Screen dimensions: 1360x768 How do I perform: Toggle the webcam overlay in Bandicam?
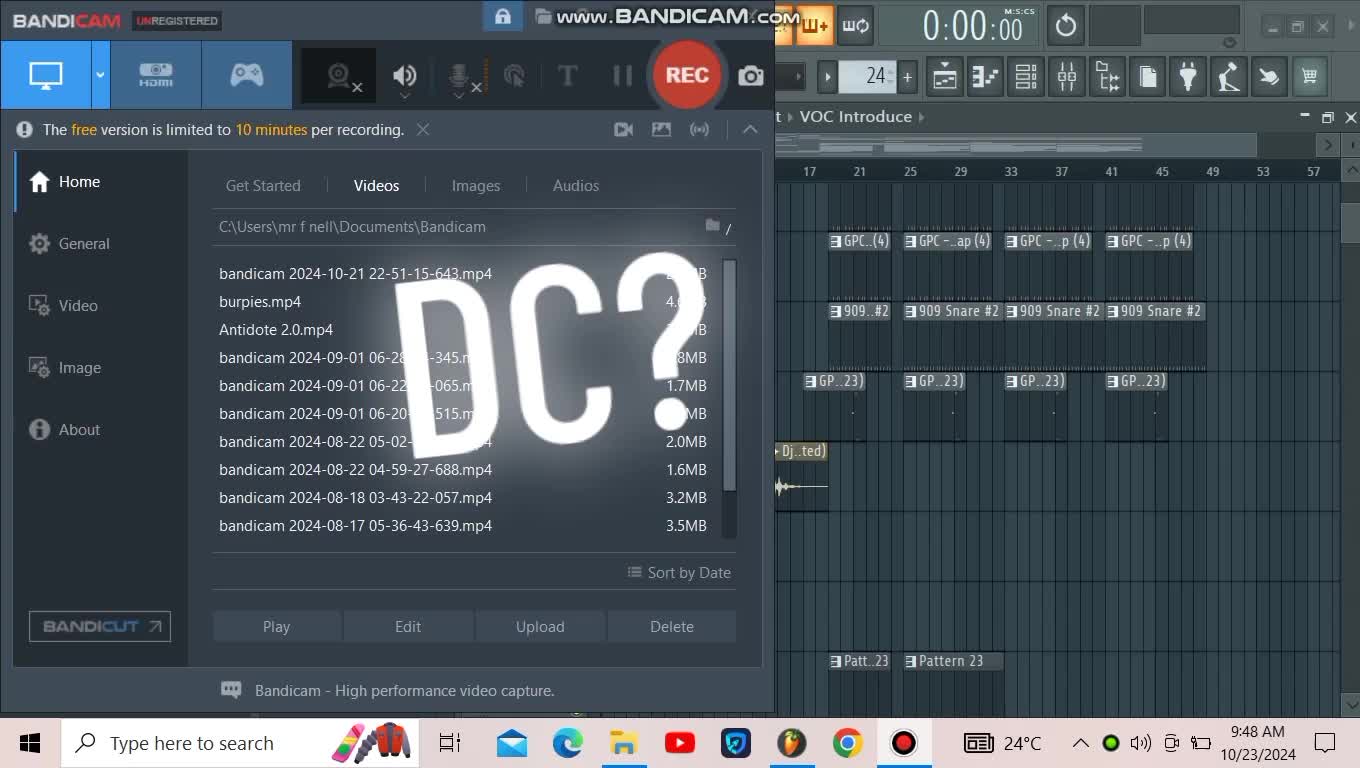point(340,76)
